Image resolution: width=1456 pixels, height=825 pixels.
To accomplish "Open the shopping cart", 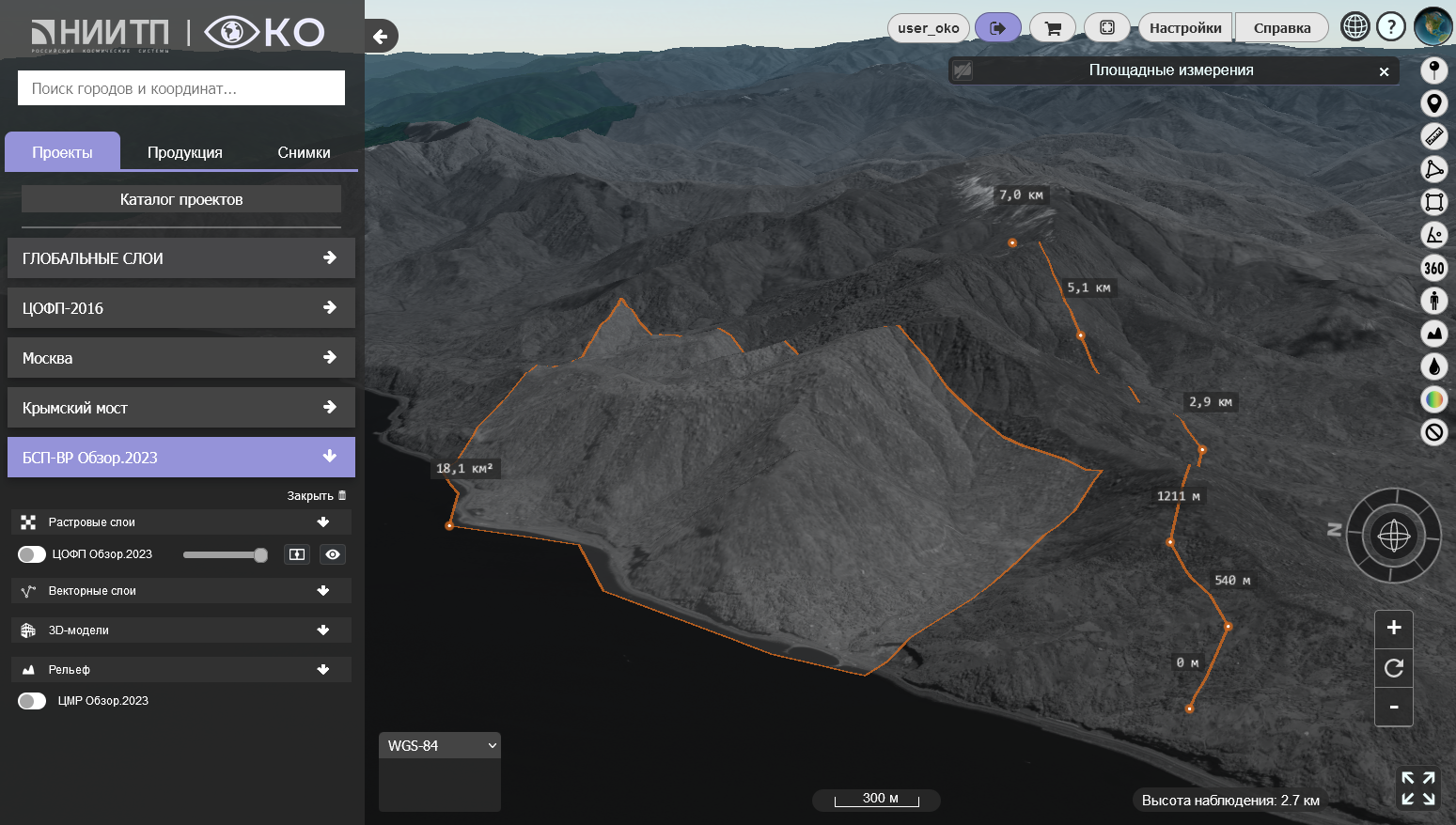I will coord(1053,28).
